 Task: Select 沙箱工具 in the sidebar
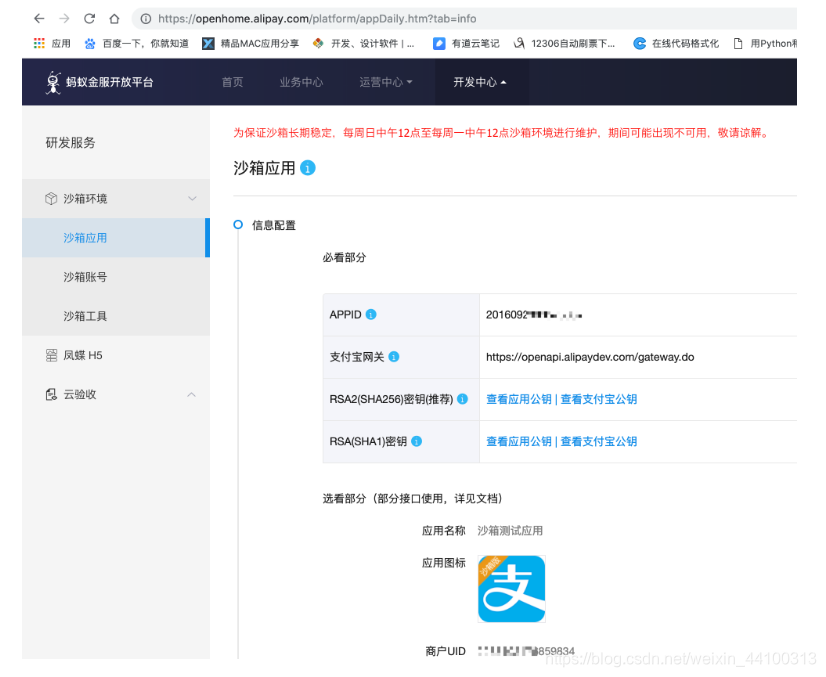(116, 316)
